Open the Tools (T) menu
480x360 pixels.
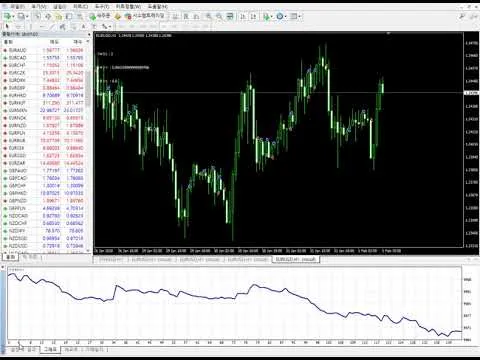pos(102,7)
